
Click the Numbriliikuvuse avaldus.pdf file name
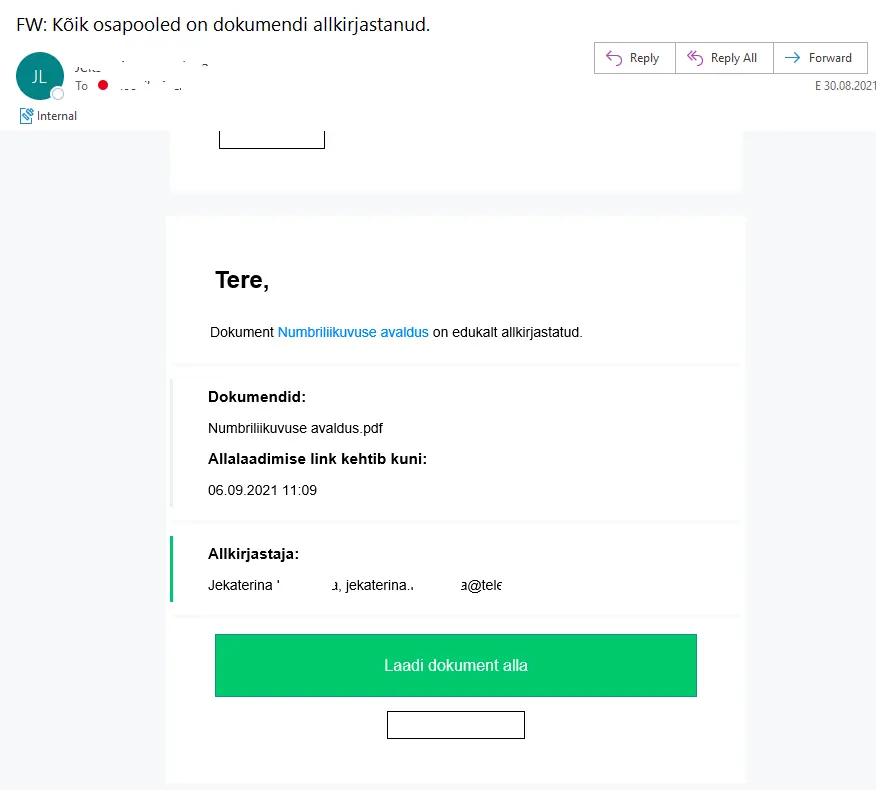pyautogui.click(x=295, y=429)
